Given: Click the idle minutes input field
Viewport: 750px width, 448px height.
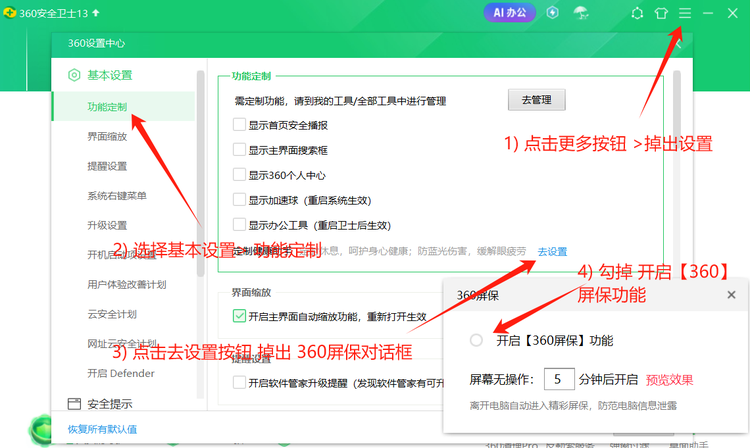Looking at the screenshot, I should (x=557, y=380).
